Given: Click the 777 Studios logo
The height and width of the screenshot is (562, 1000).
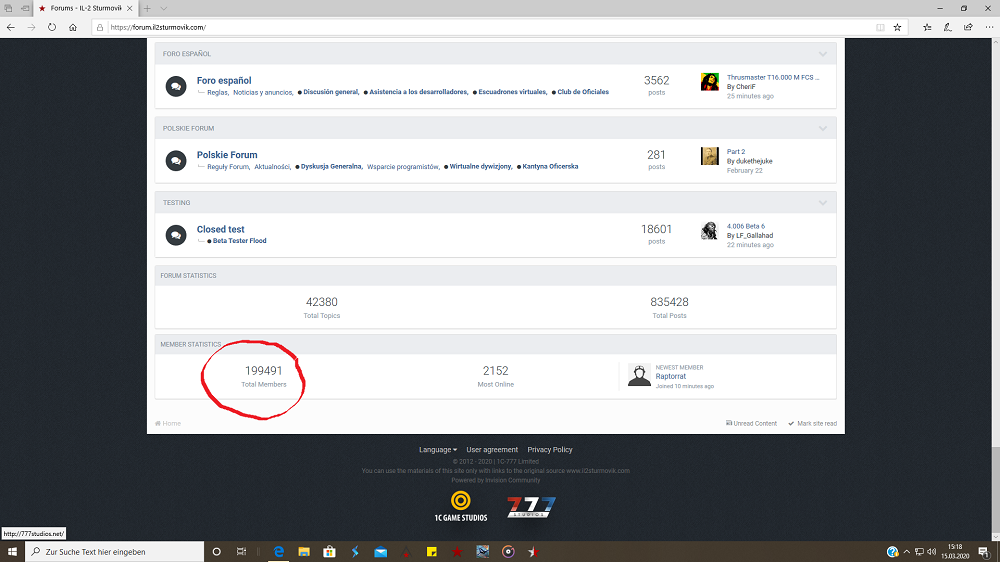Looking at the screenshot, I should click(x=531, y=507).
